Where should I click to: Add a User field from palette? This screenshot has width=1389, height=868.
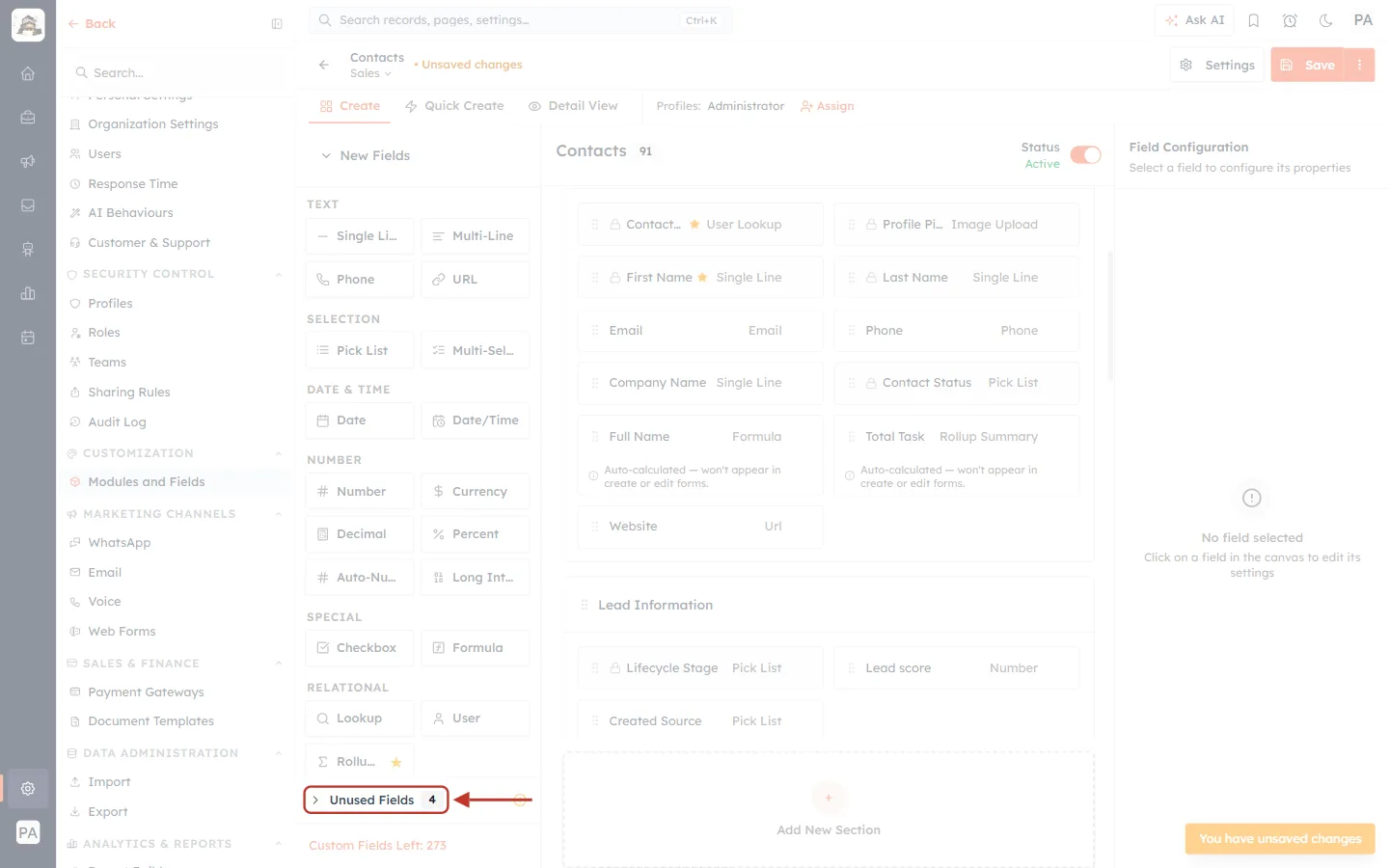pos(476,719)
